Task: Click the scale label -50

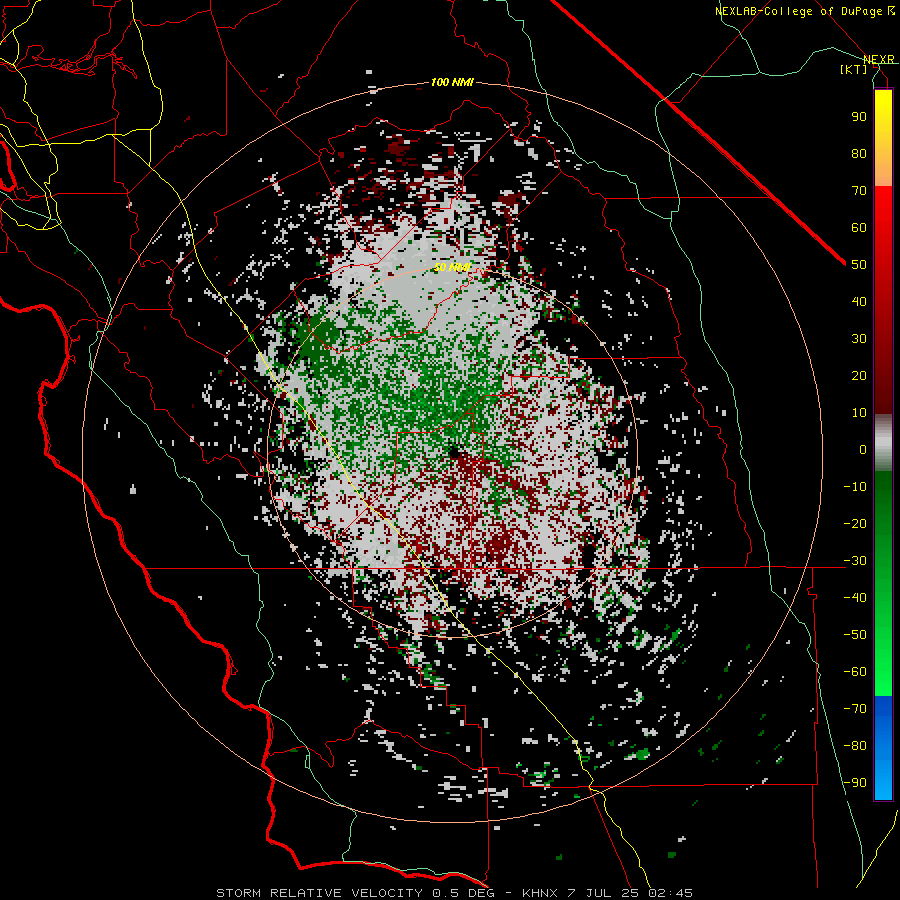Action: click(855, 635)
